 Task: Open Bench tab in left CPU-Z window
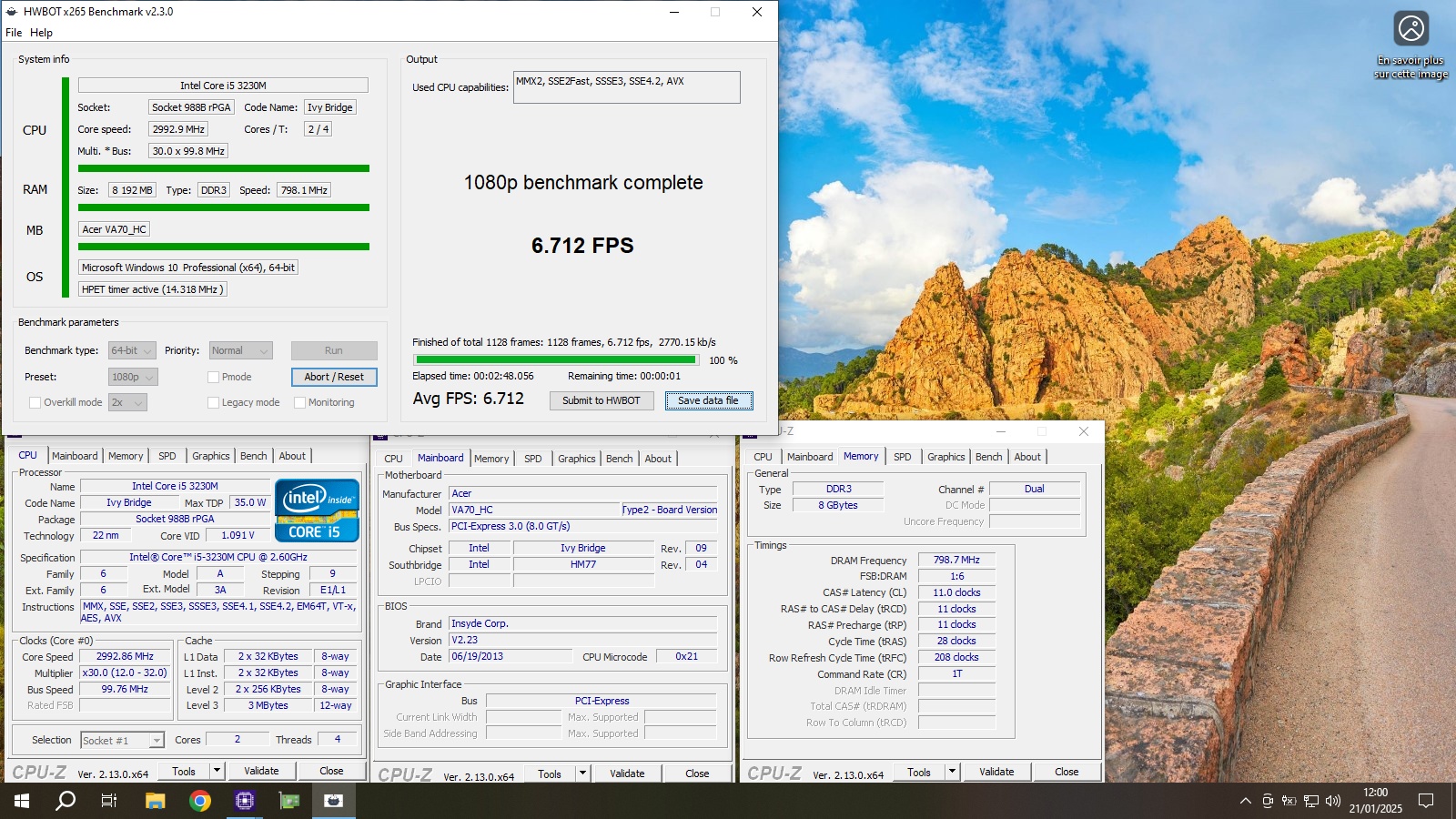(x=254, y=456)
